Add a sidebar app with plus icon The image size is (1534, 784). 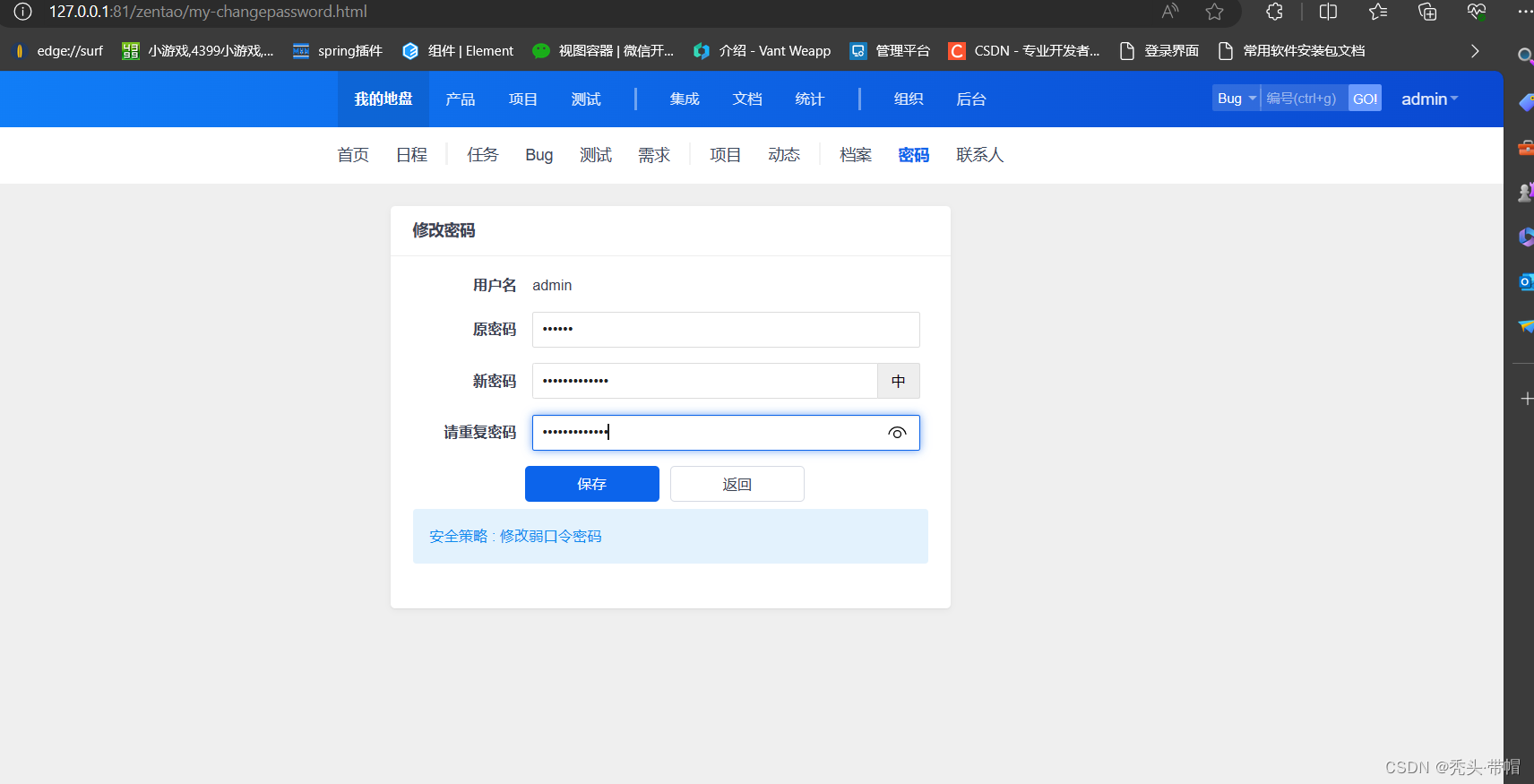click(x=1526, y=399)
